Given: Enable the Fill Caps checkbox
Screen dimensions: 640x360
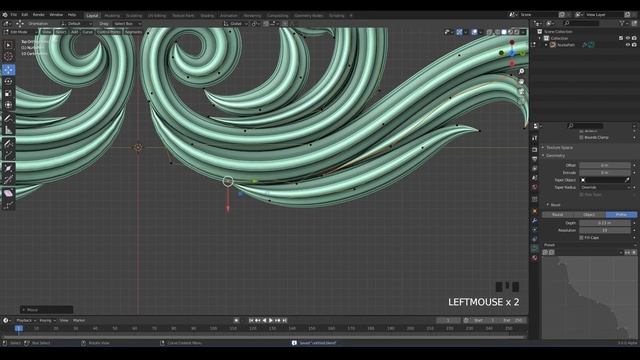Looking at the screenshot, I should click(581, 238).
